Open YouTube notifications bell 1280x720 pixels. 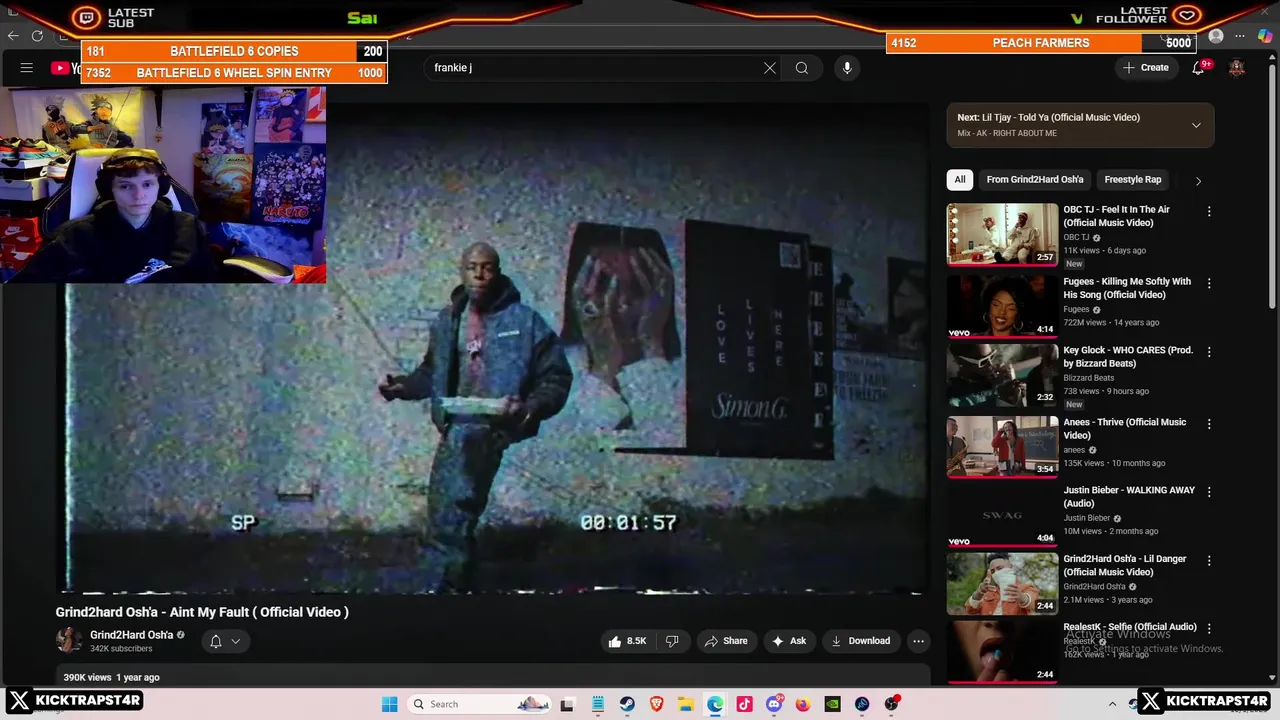[x=1198, y=68]
